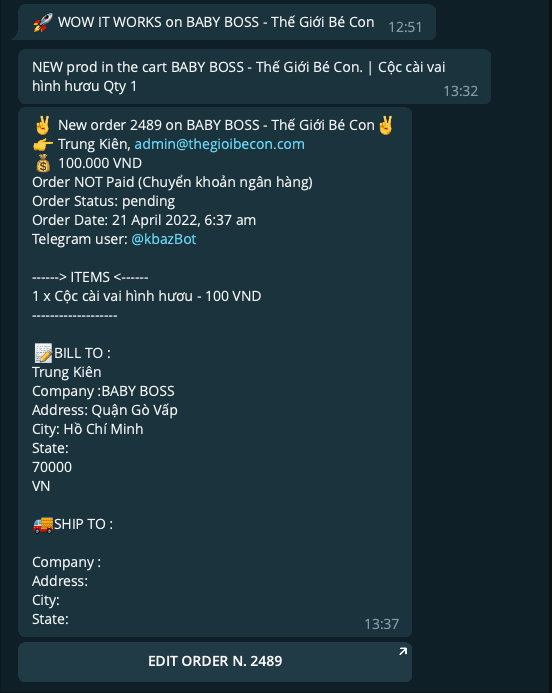Screen dimensions: 552x693
Task: Click the 12:51 timestamp on the first message
Action: pyautogui.click(x=405, y=27)
